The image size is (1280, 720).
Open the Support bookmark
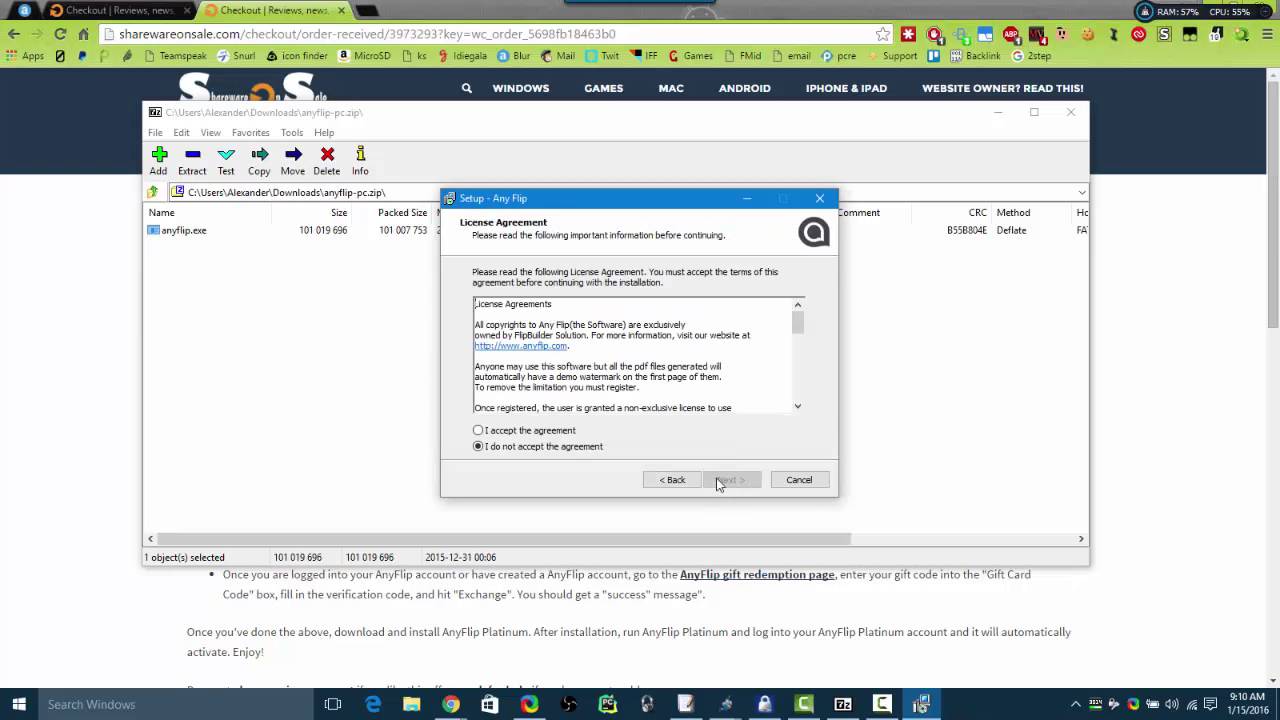892,56
